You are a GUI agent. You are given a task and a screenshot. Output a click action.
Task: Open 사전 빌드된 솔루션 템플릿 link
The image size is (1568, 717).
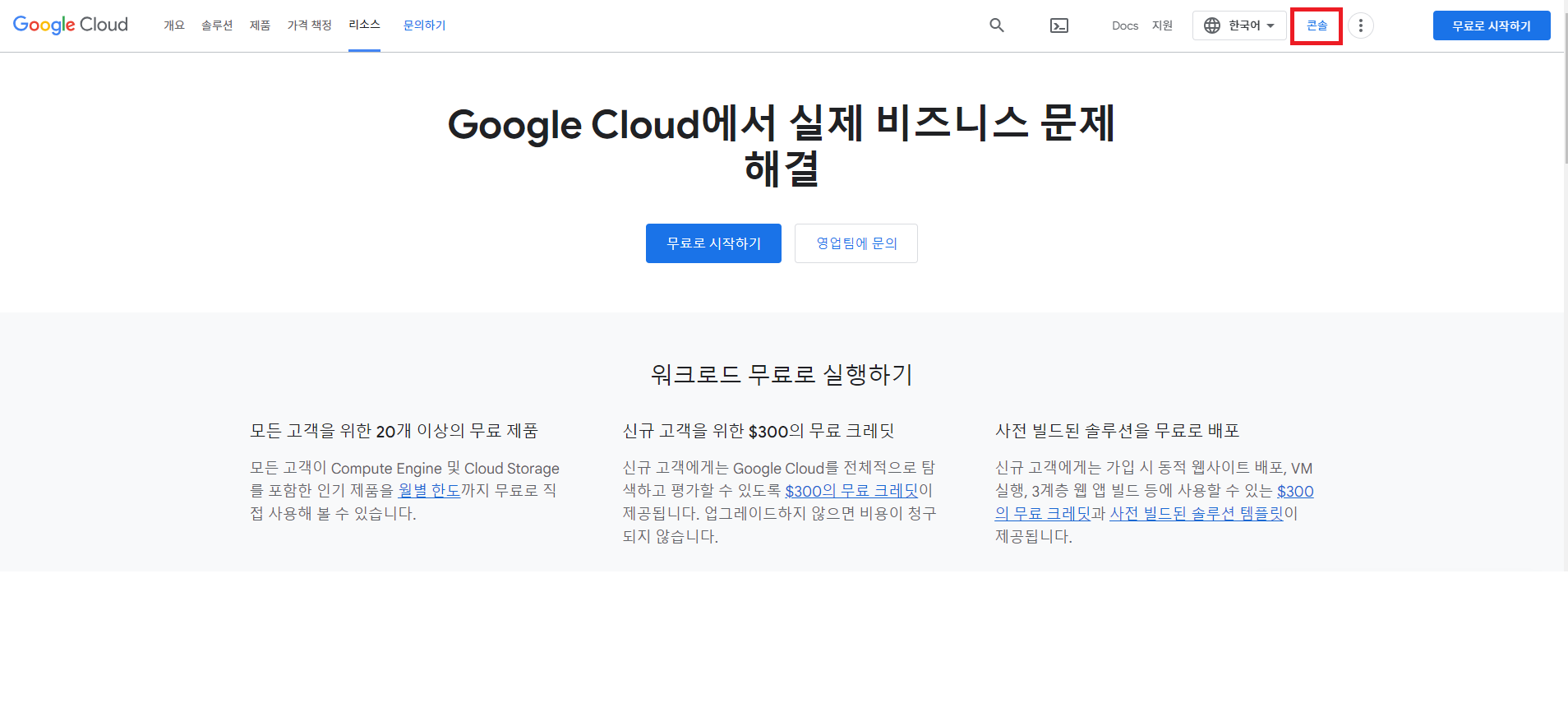(x=1196, y=514)
